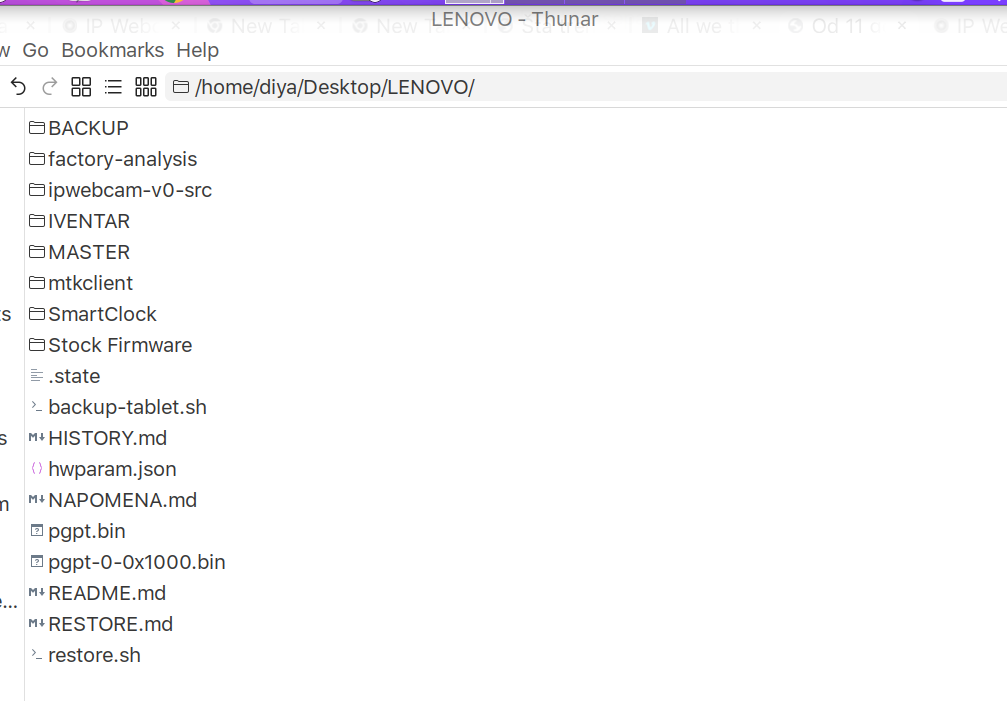Click the back navigation arrow
1007x701 pixels.
coord(18,87)
